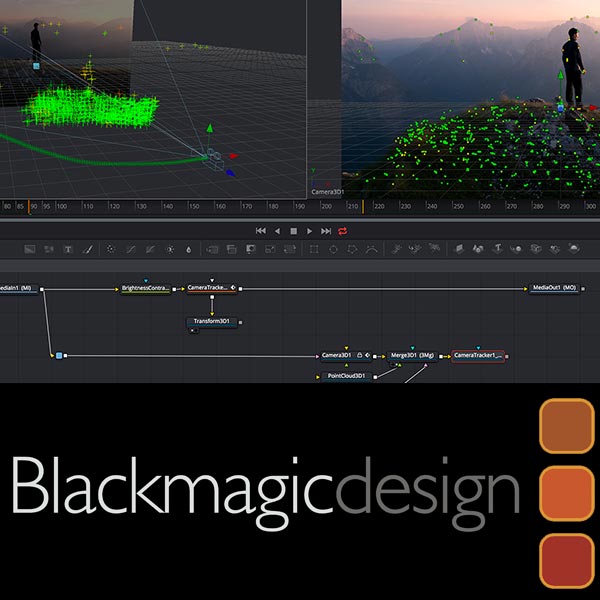This screenshot has height=600, width=600.
Task: Add a Merge 3D node from toolbar
Action: [516, 249]
